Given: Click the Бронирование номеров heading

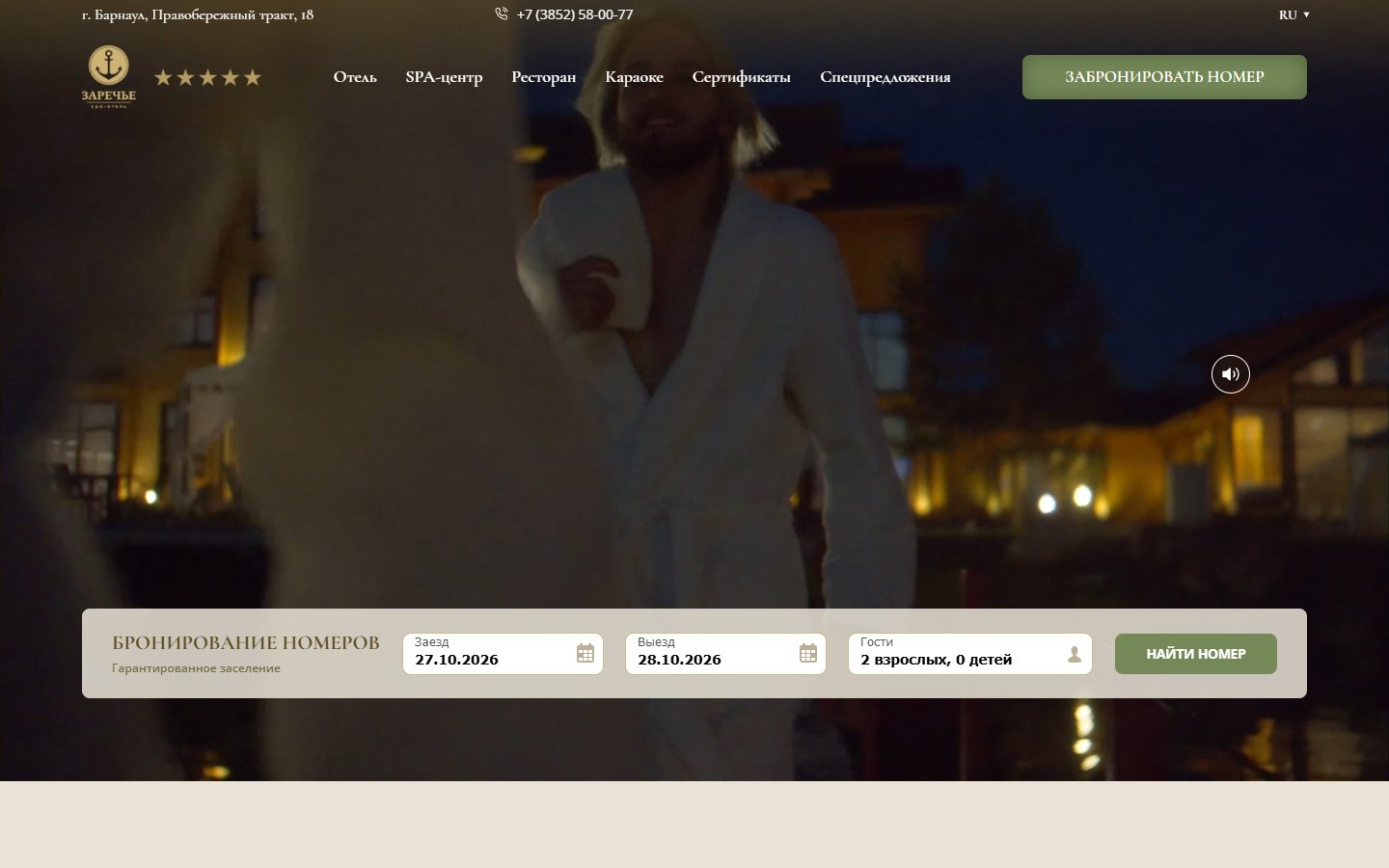Looking at the screenshot, I should tap(246, 642).
